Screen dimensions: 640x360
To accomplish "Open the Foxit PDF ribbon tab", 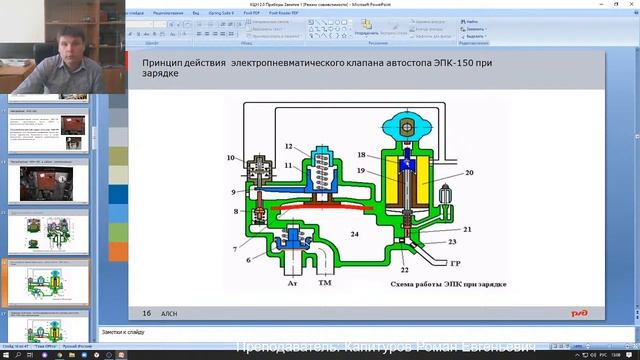I will [251, 13].
